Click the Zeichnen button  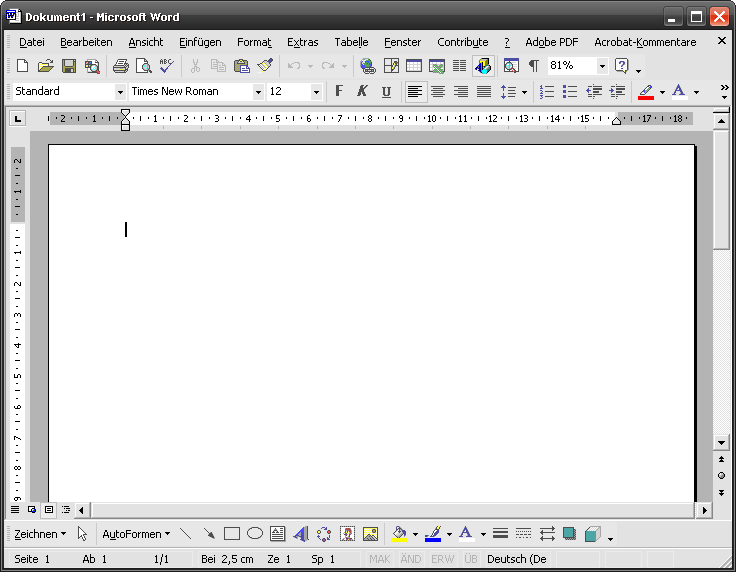click(x=40, y=534)
